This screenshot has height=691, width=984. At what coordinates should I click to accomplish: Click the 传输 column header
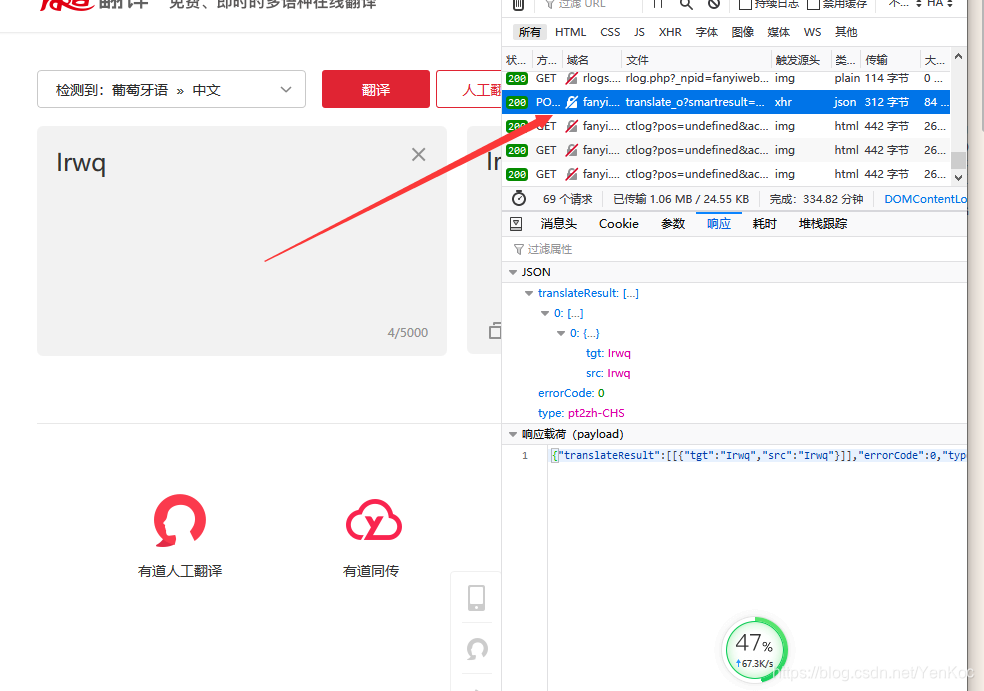point(890,60)
